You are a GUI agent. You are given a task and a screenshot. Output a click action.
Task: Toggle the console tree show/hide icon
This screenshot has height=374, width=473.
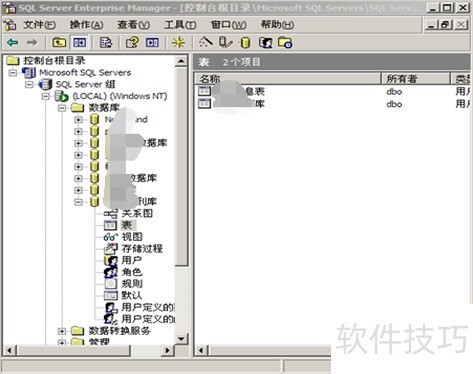click(x=80, y=42)
